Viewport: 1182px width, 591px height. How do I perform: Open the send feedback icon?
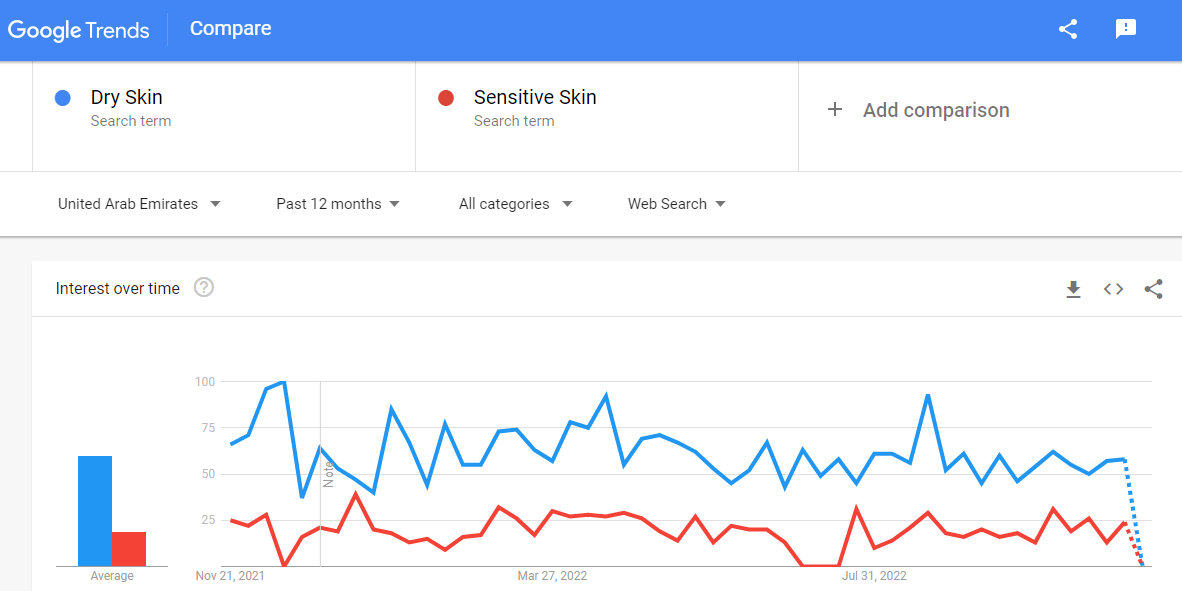1125,29
